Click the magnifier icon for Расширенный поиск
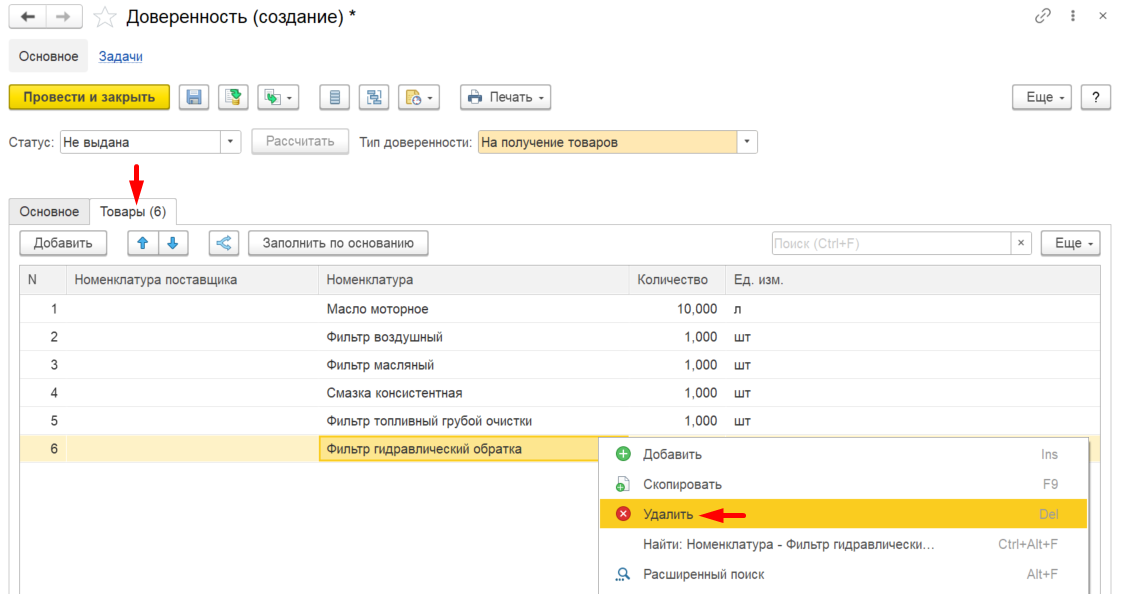1121x594 pixels. [x=623, y=574]
